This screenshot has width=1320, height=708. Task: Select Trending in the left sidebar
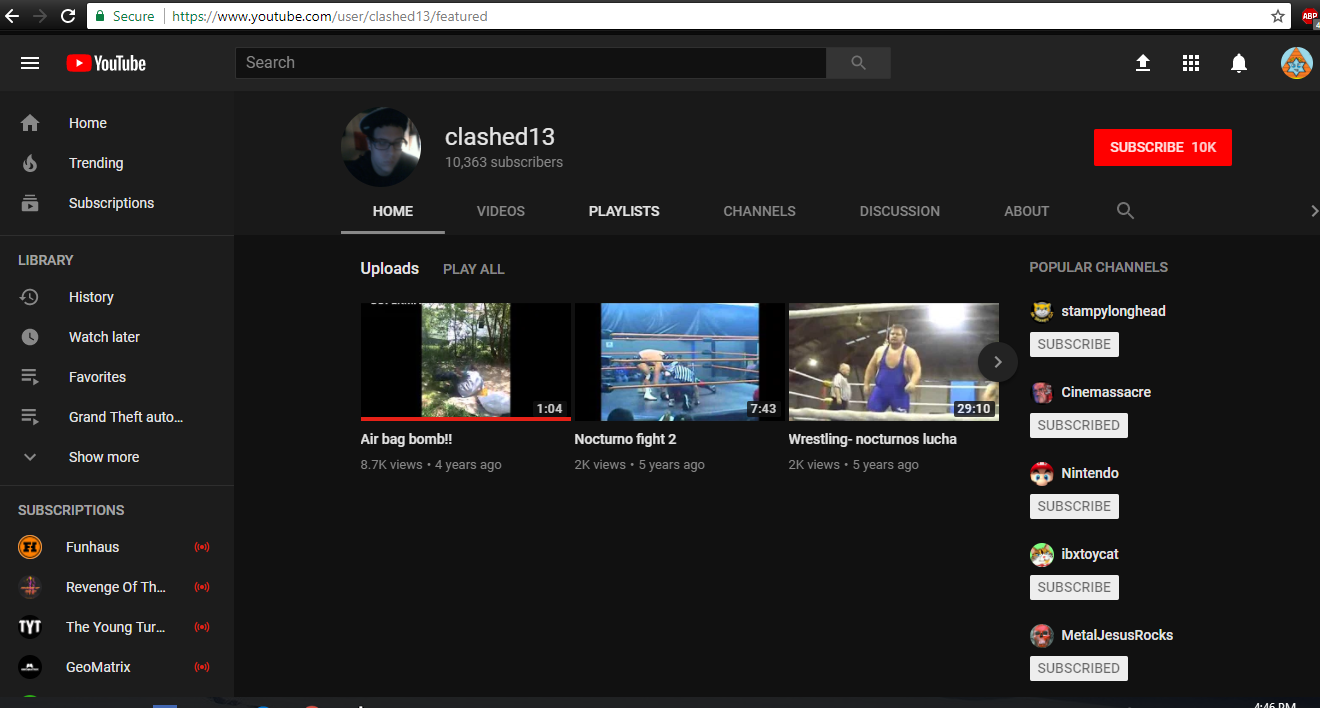point(95,163)
